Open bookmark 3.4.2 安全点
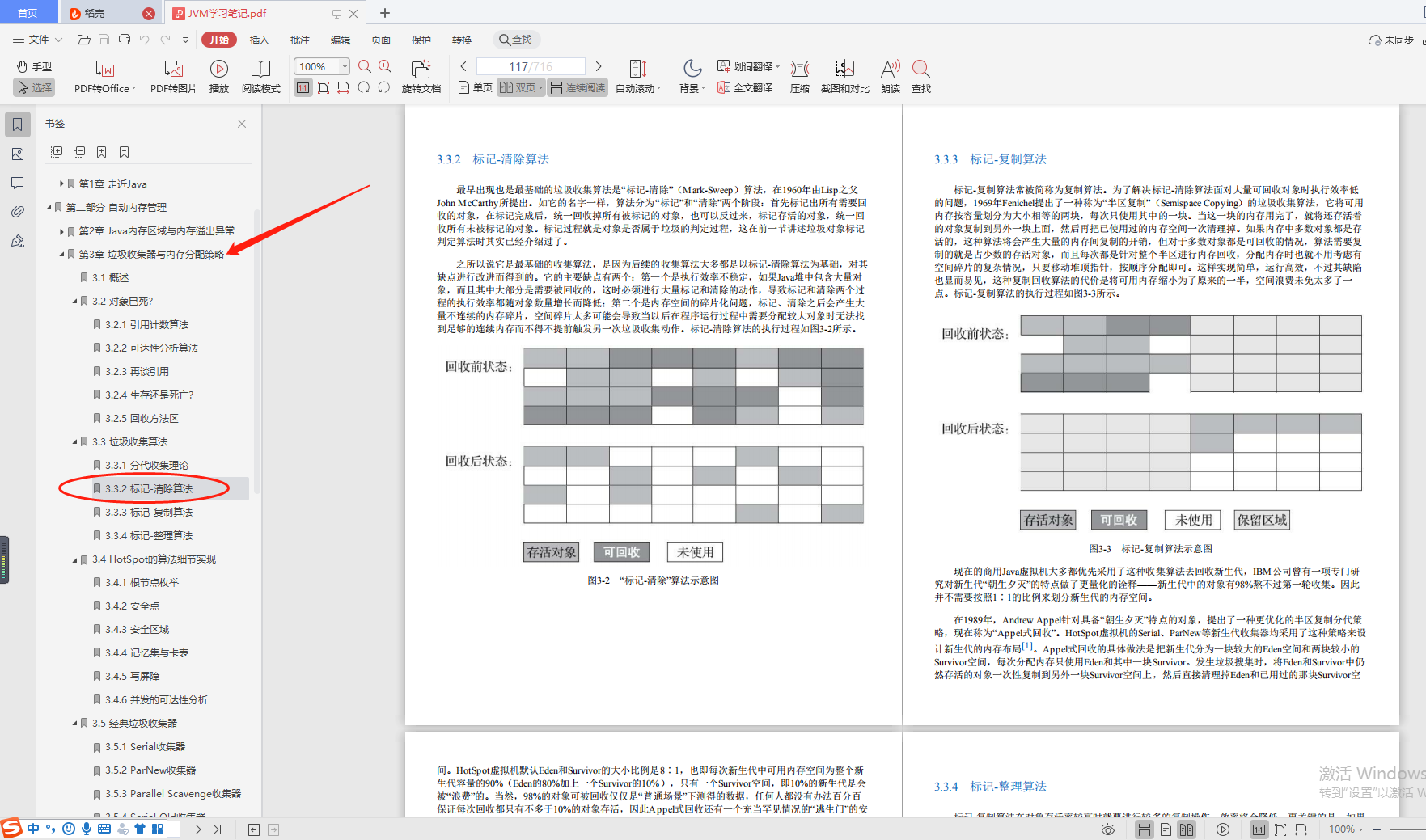The width and height of the screenshot is (1426, 840). pyautogui.click(x=132, y=606)
